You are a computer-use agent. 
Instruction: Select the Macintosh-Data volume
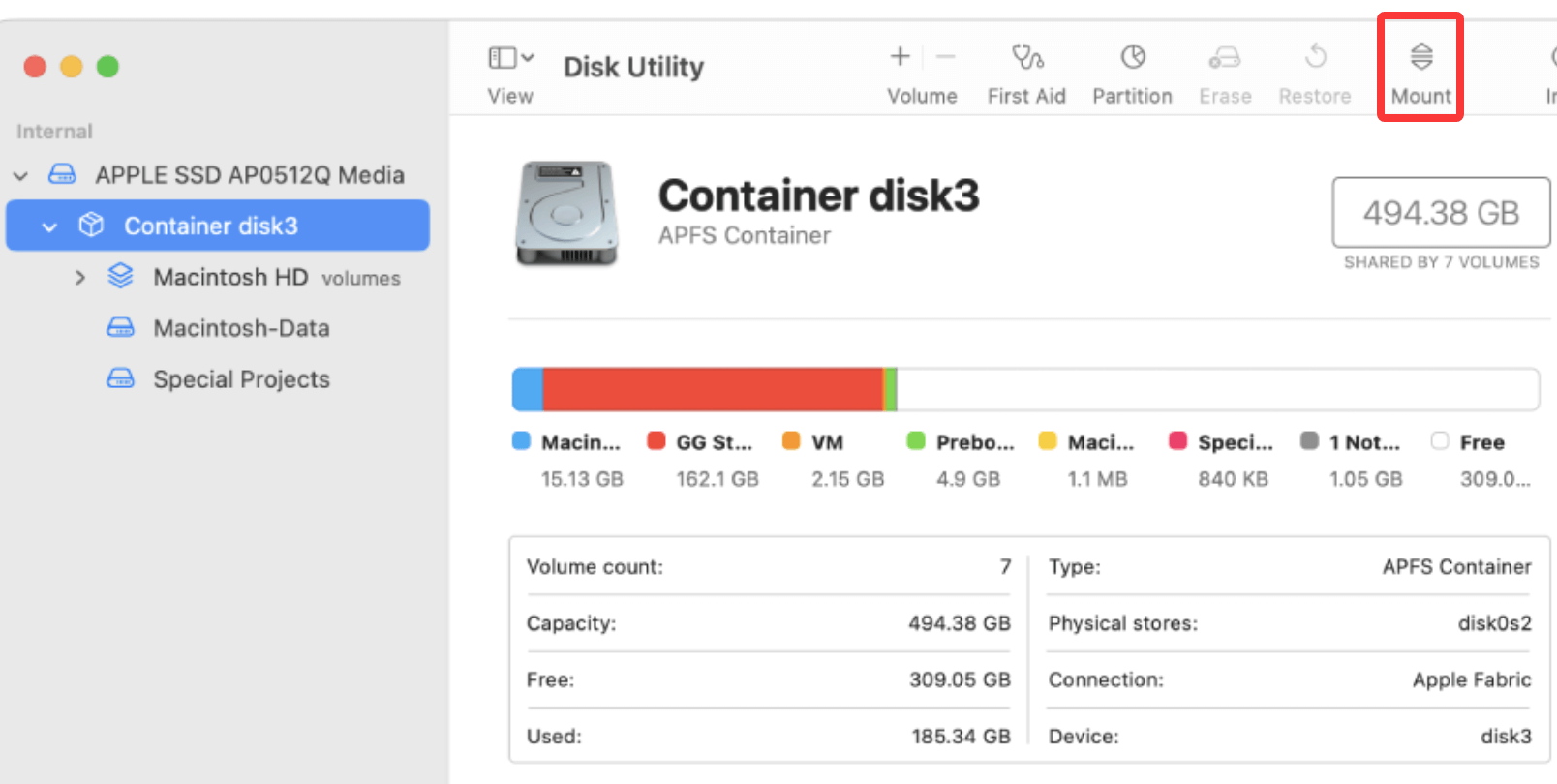coord(241,328)
